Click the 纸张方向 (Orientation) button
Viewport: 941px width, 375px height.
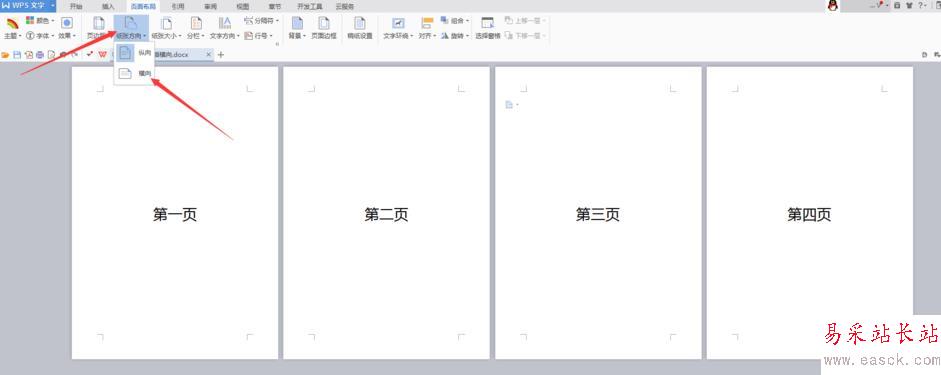click(x=131, y=28)
